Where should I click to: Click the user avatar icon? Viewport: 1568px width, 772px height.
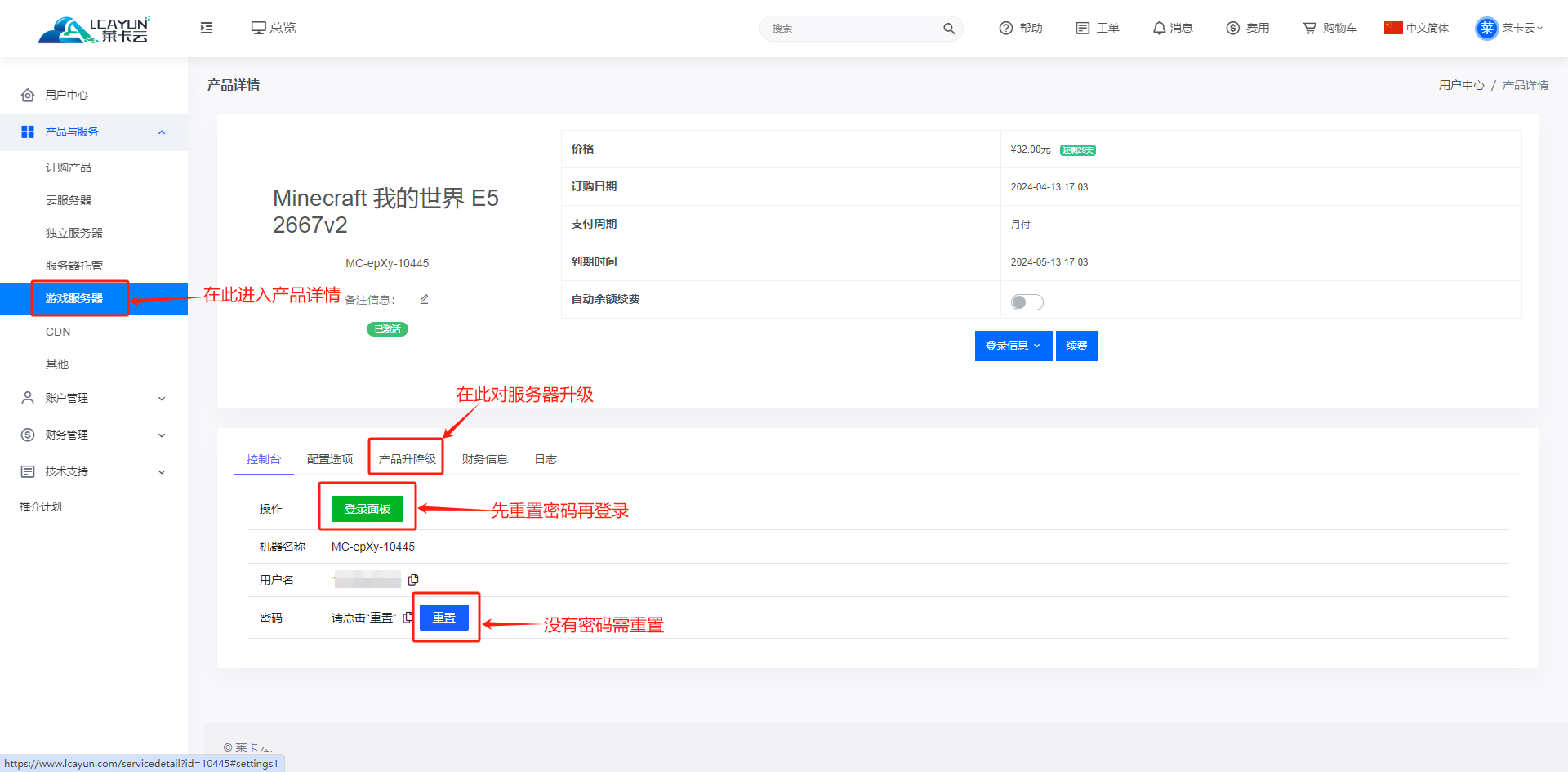(1486, 28)
